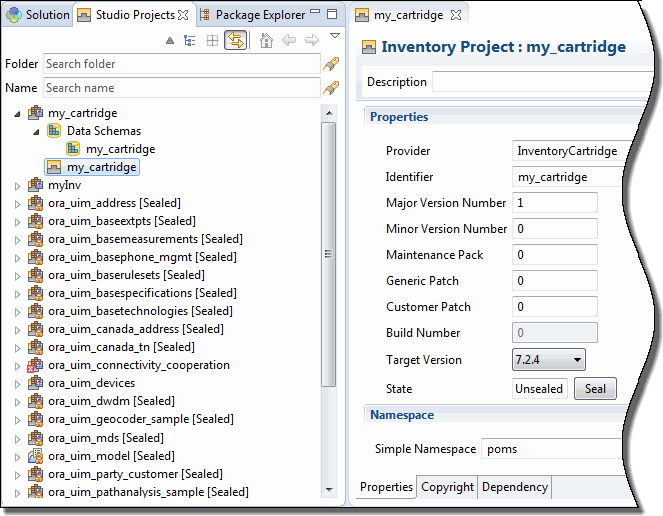The height and width of the screenshot is (516, 663).
Task: Click the Forward arrow in the toolbar
Action: click(312, 41)
